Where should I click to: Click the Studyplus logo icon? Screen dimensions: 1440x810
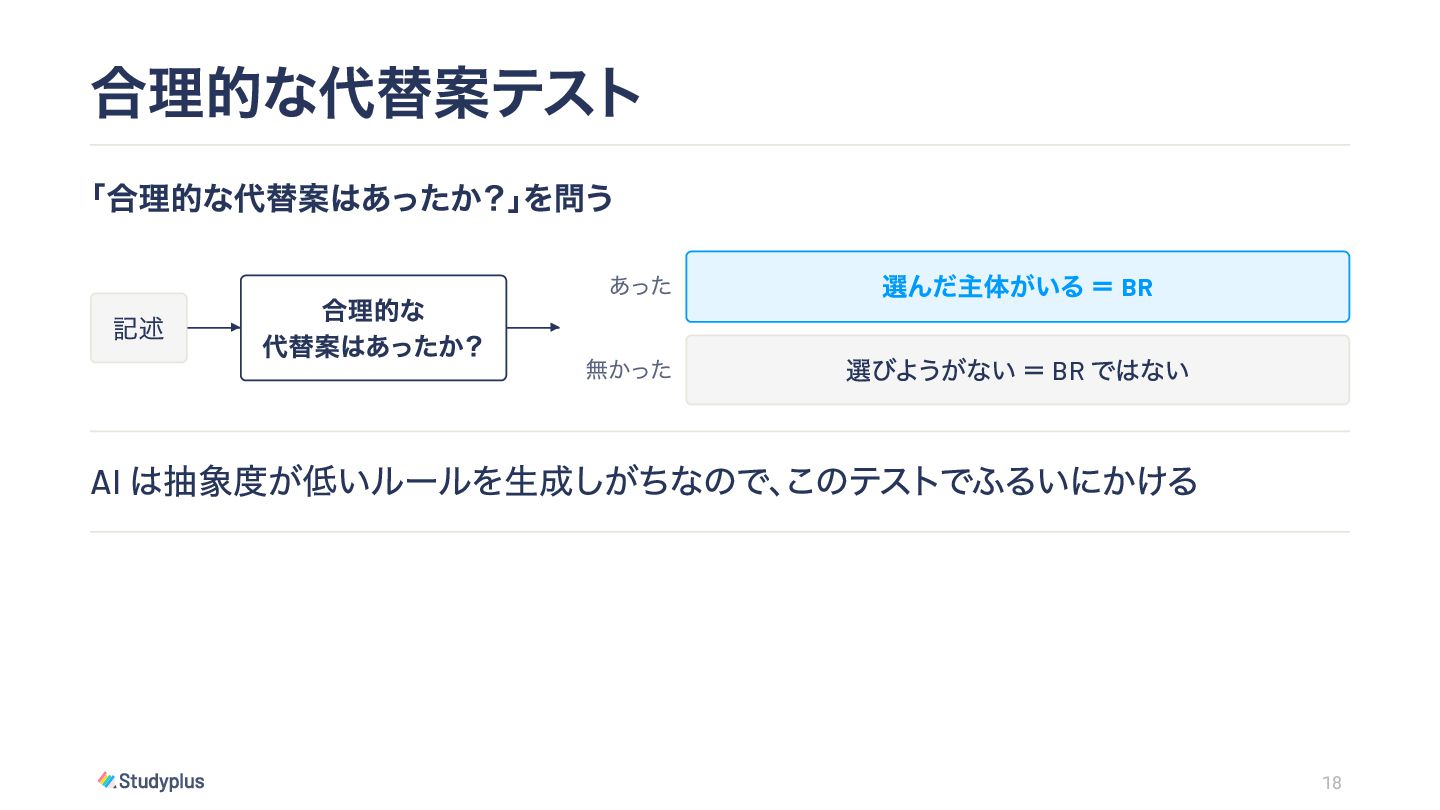tap(107, 781)
